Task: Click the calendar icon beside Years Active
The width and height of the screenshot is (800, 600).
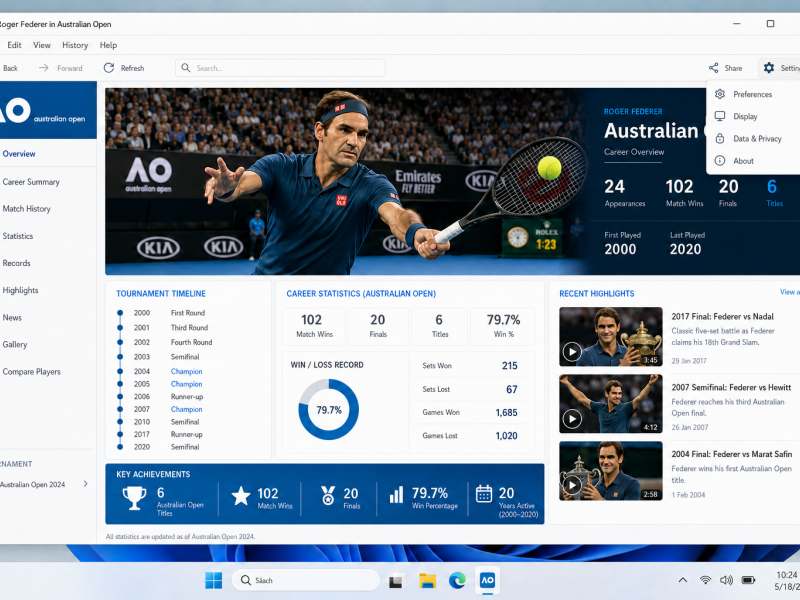Action: [x=484, y=494]
